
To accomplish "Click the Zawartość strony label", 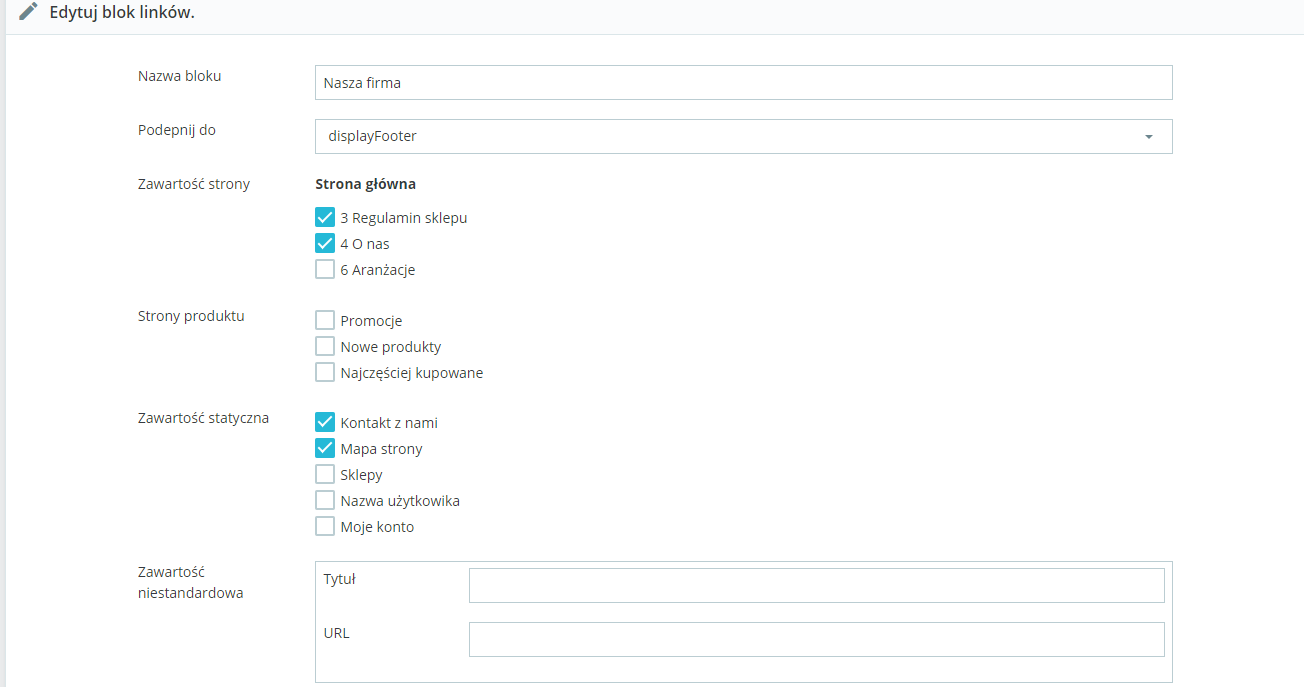I will click(194, 184).
